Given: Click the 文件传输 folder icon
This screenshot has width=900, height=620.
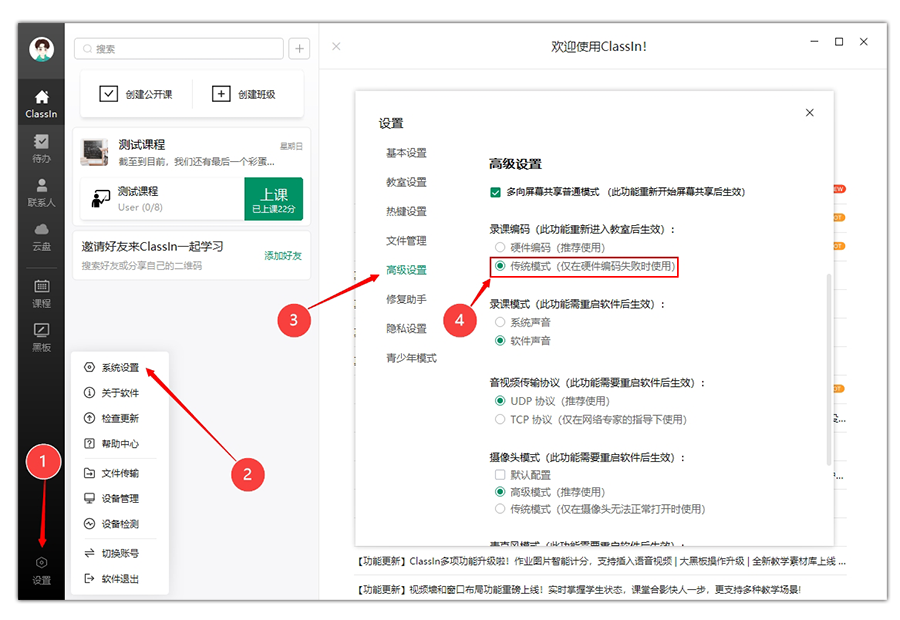Looking at the screenshot, I should tap(89, 473).
